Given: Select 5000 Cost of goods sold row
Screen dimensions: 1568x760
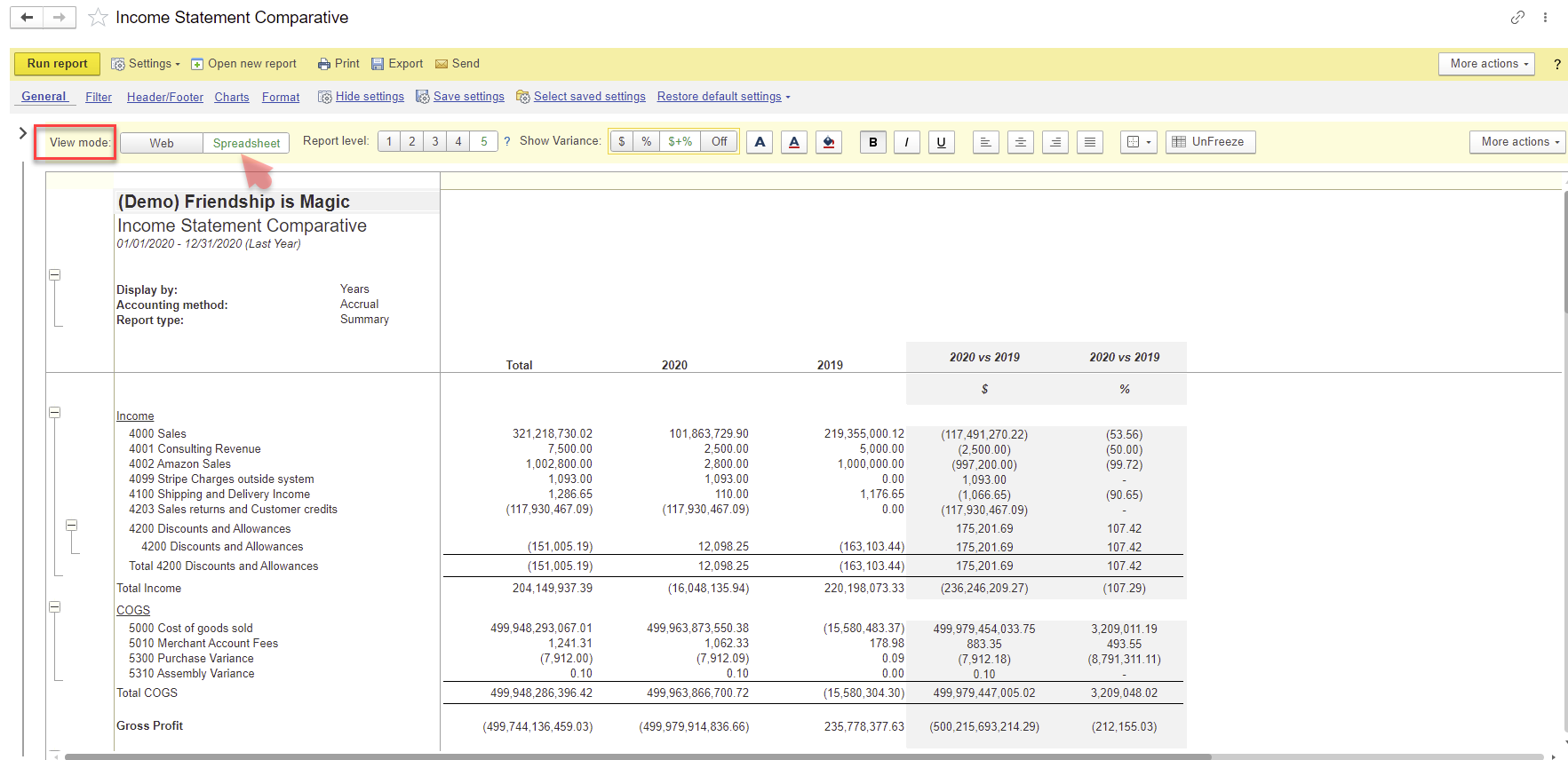Looking at the screenshot, I should coord(191,629).
